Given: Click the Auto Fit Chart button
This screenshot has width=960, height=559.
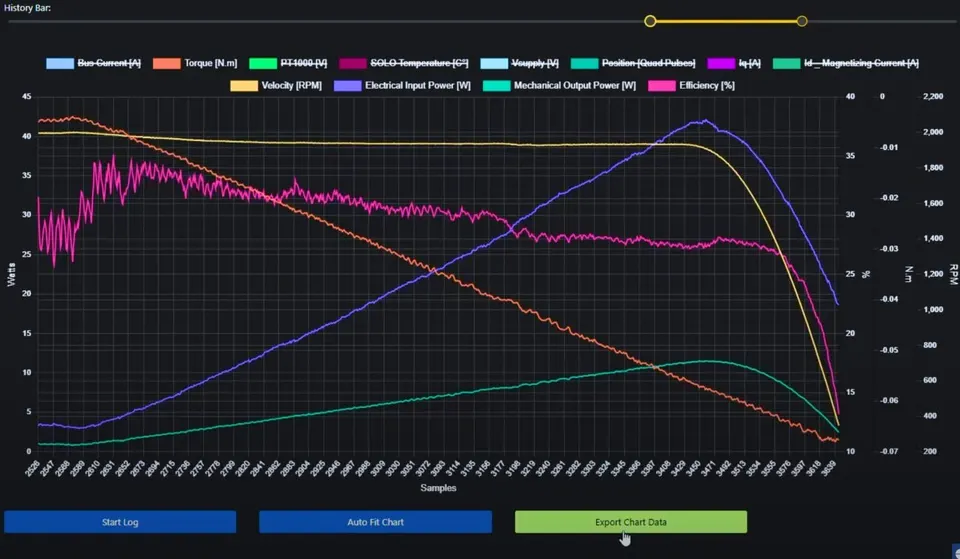Looking at the screenshot, I should [375, 522].
